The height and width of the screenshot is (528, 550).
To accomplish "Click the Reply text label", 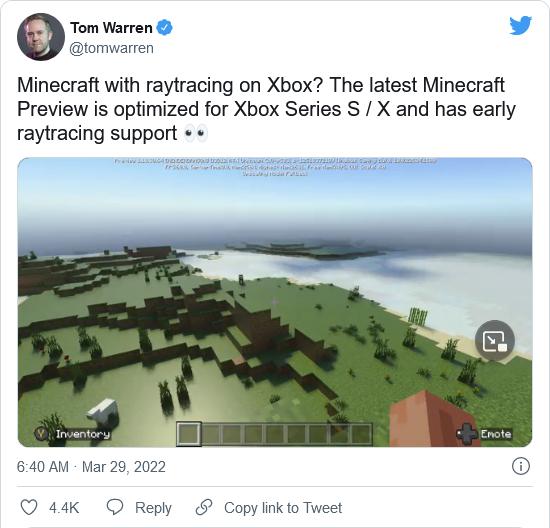I will pos(153,508).
